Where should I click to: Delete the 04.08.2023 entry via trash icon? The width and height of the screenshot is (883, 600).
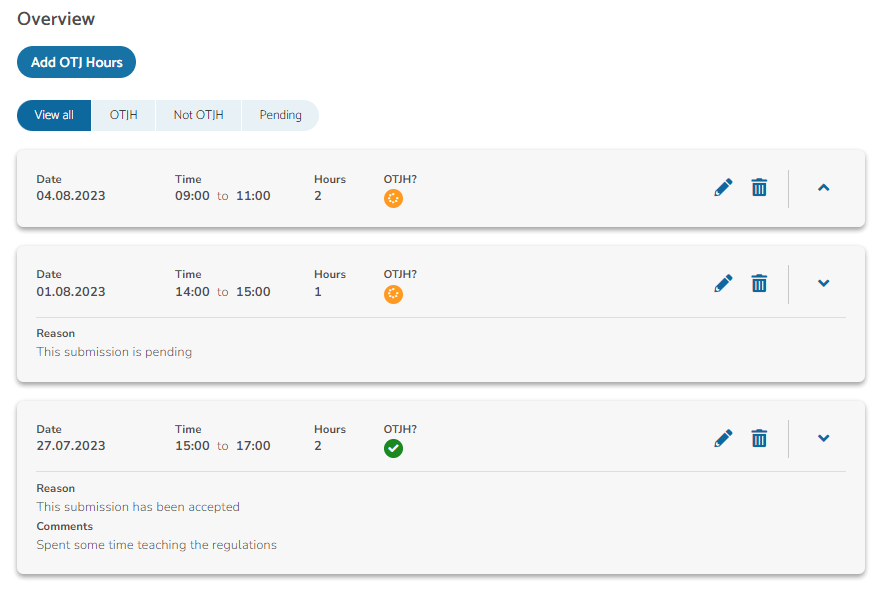(x=759, y=187)
